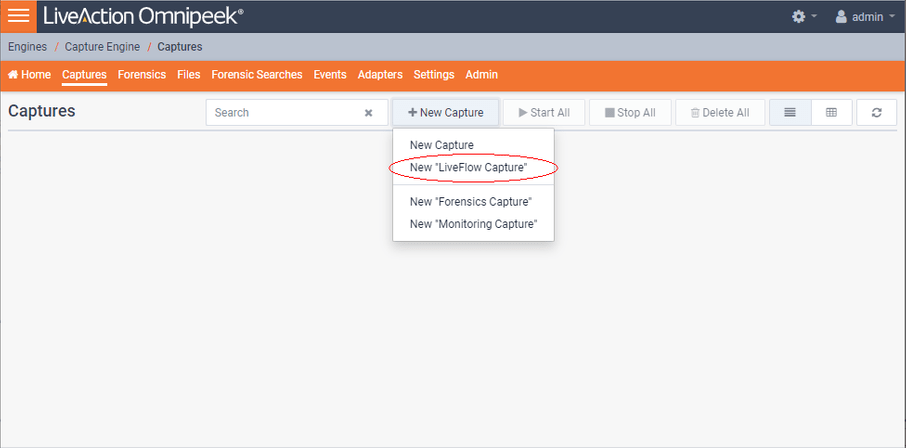Choose New "Forensics Capture" menu entry
906x448 pixels.
[473, 202]
